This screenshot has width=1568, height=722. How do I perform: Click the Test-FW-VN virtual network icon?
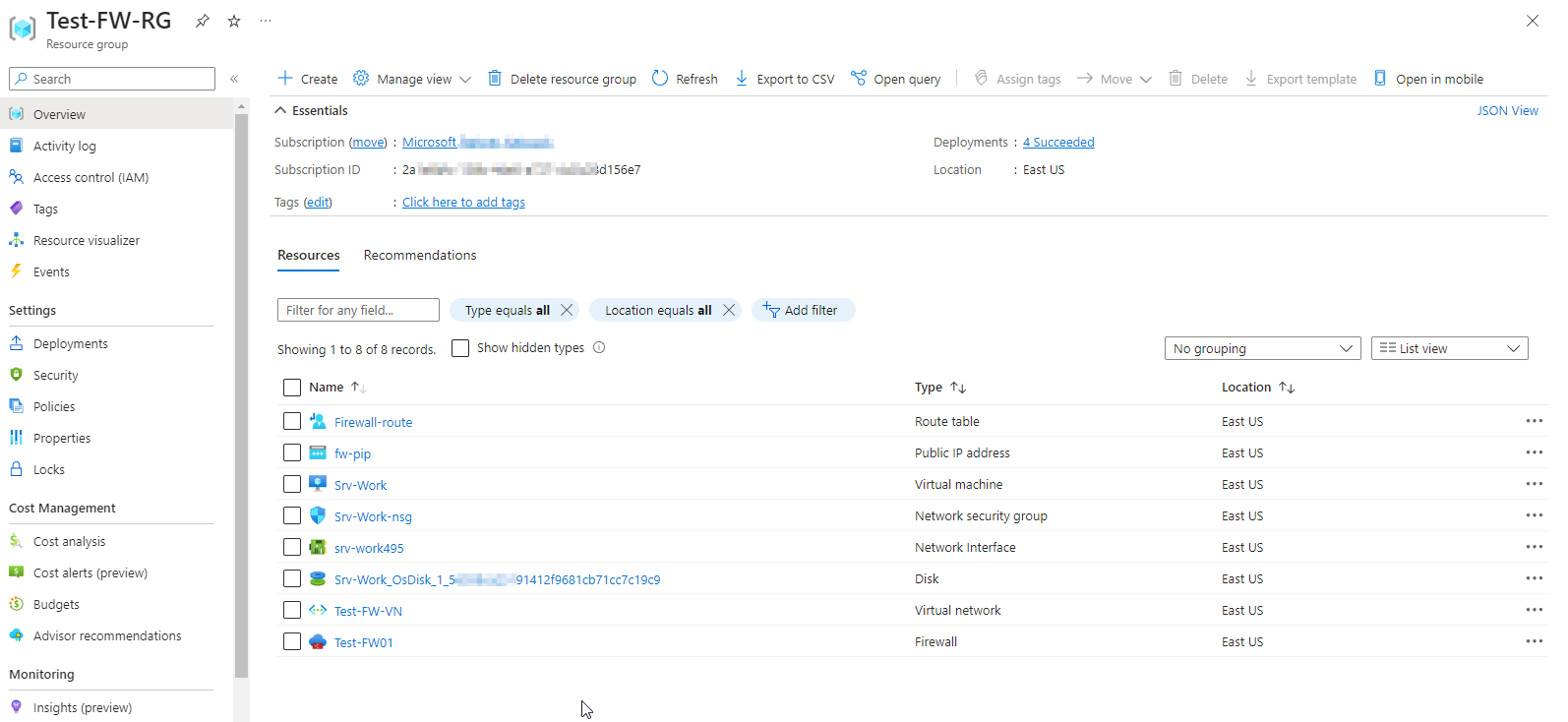(x=318, y=610)
